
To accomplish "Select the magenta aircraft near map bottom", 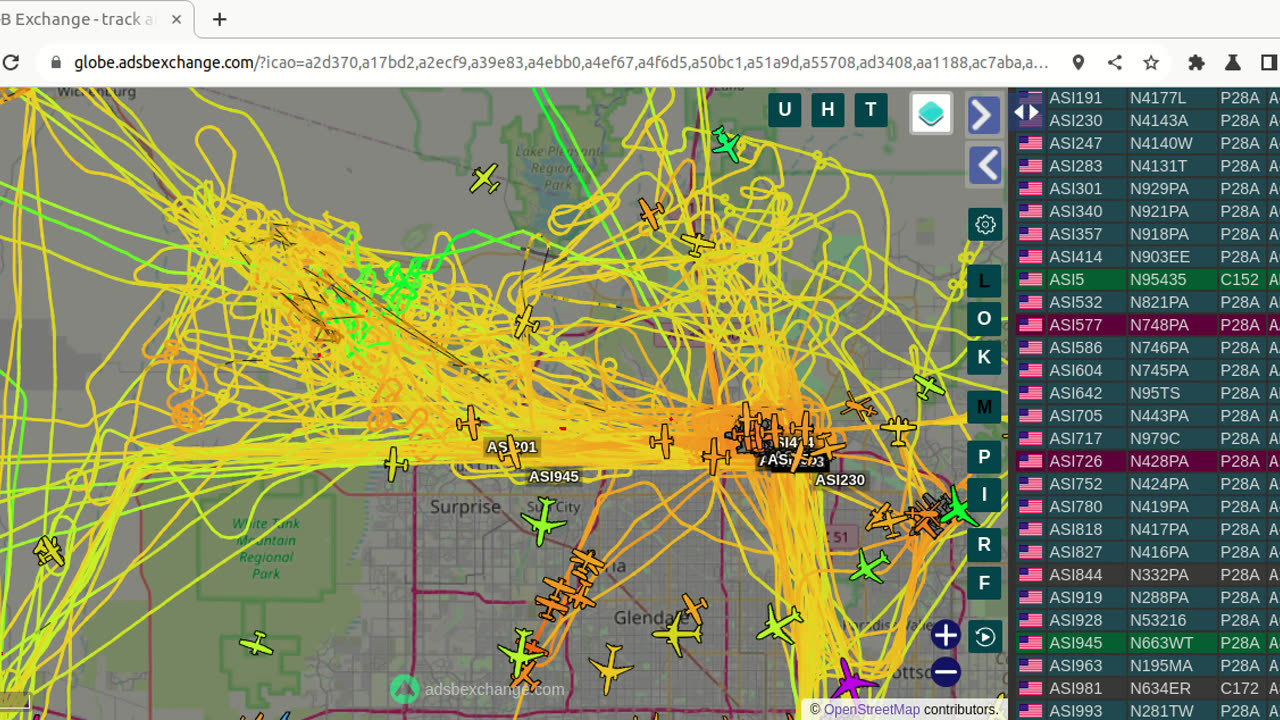I will pos(851,681).
